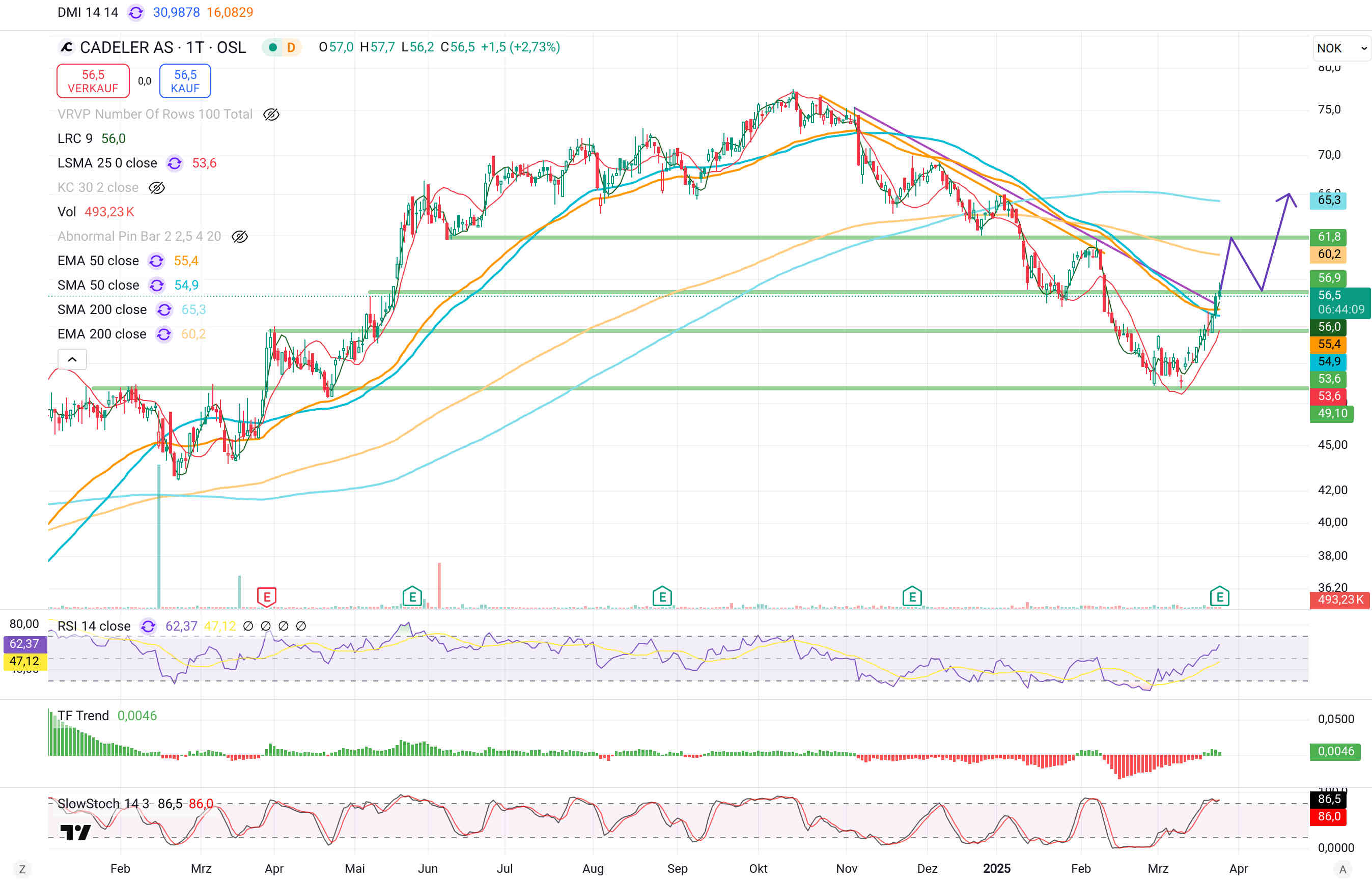Open the NOK currency dropdown
This screenshot has height=882, width=1372.
click(x=1341, y=48)
